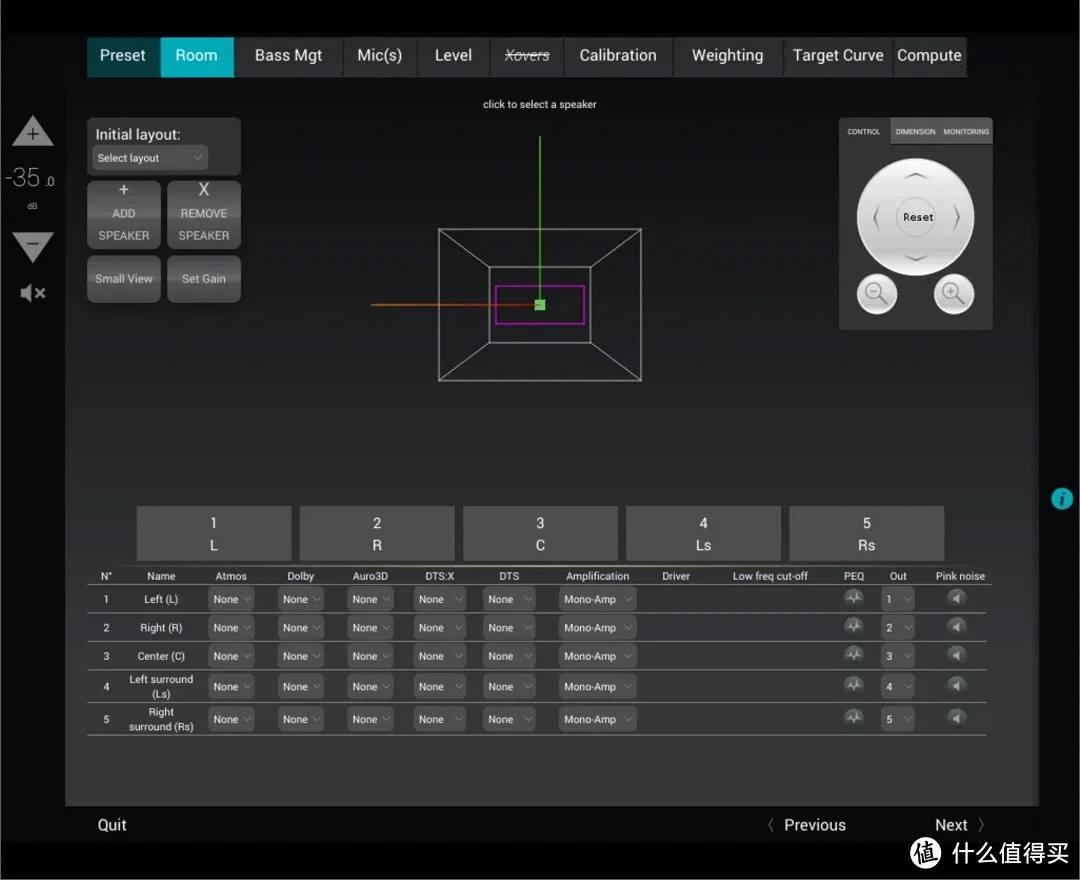Click Quit at bottom left
Image resolution: width=1080 pixels, height=880 pixels.
click(x=112, y=825)
